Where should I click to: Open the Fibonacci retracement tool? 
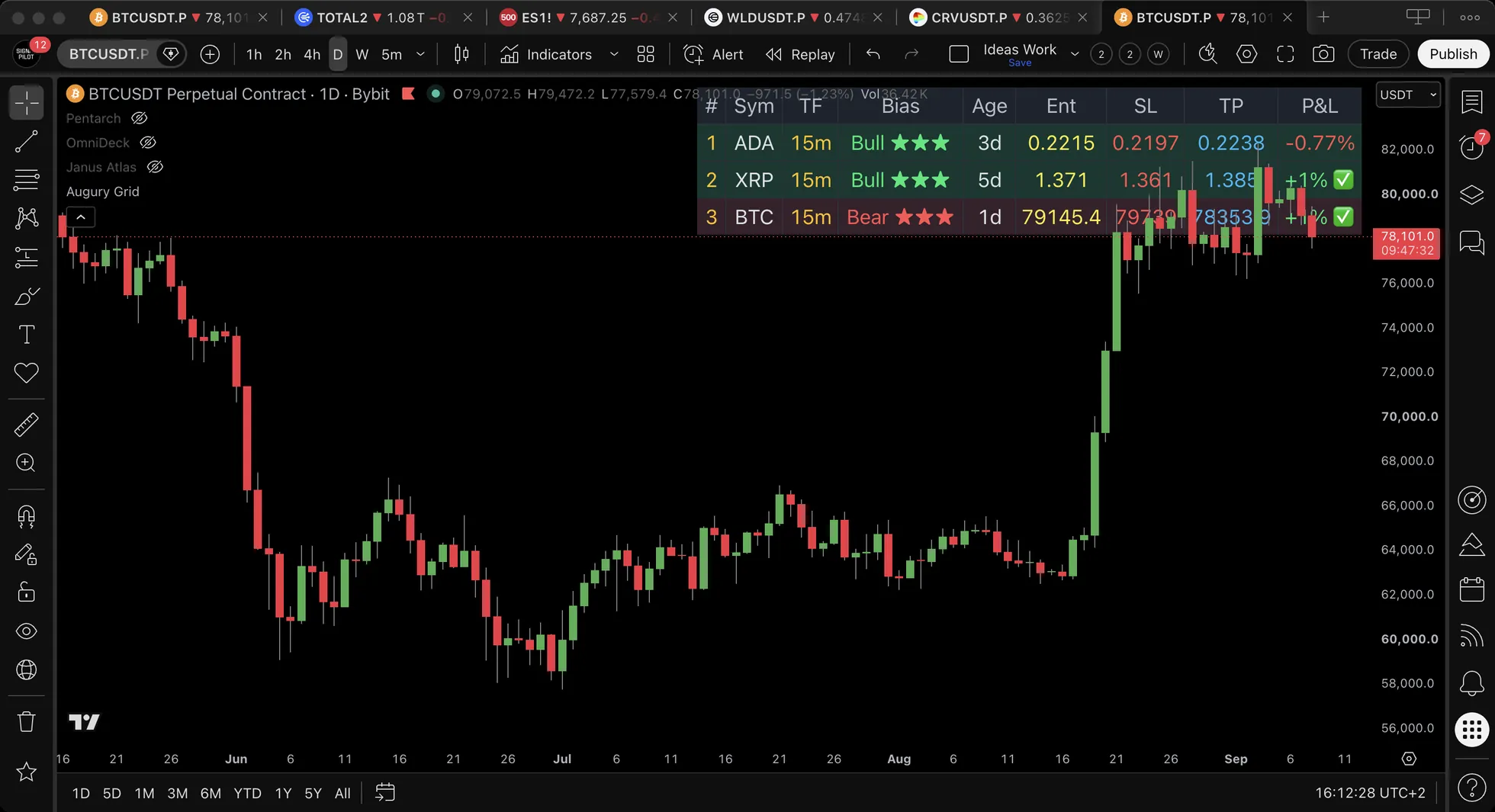coord(26,180)
